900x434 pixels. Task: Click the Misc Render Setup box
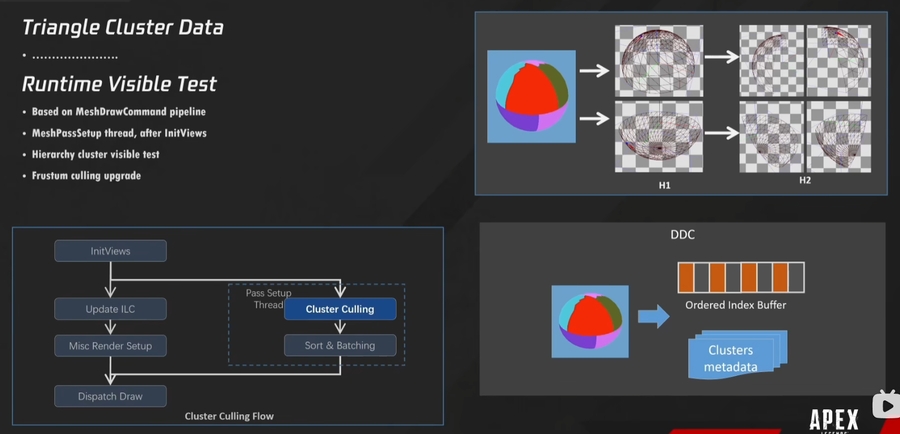tap(110, 345)
